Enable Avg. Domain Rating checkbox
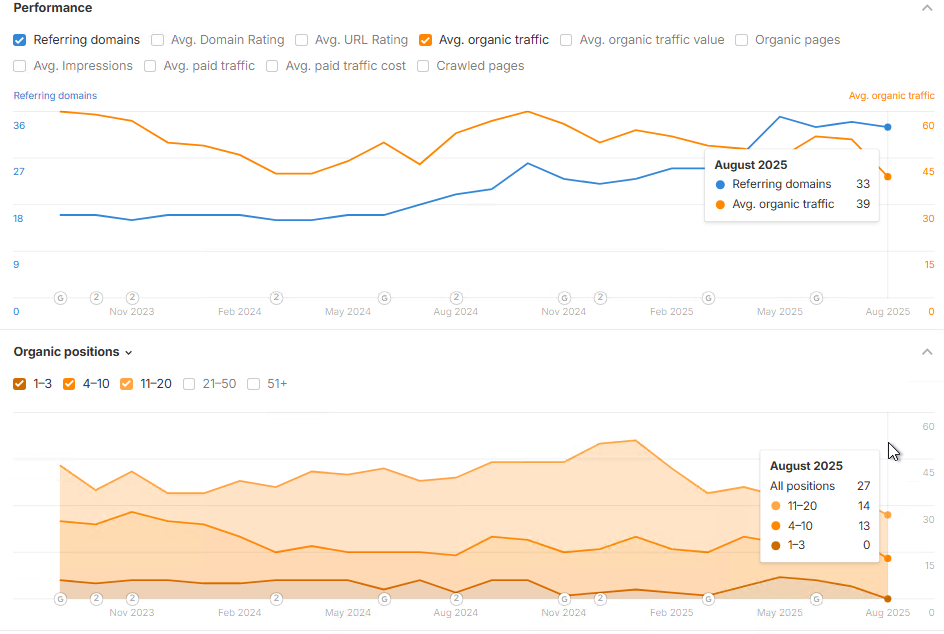 point(157,40)
